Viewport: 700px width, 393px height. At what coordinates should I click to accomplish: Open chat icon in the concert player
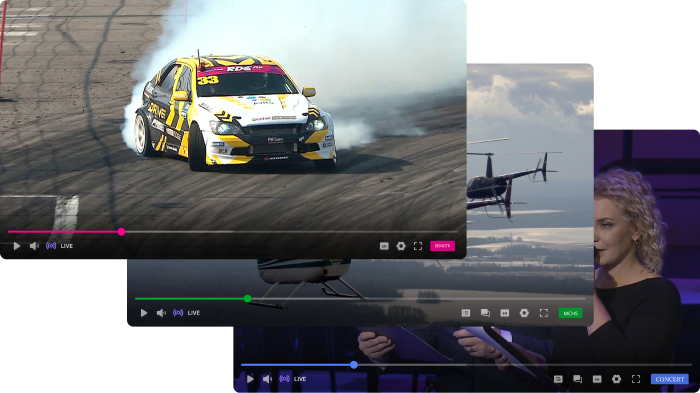coord(577,379)
